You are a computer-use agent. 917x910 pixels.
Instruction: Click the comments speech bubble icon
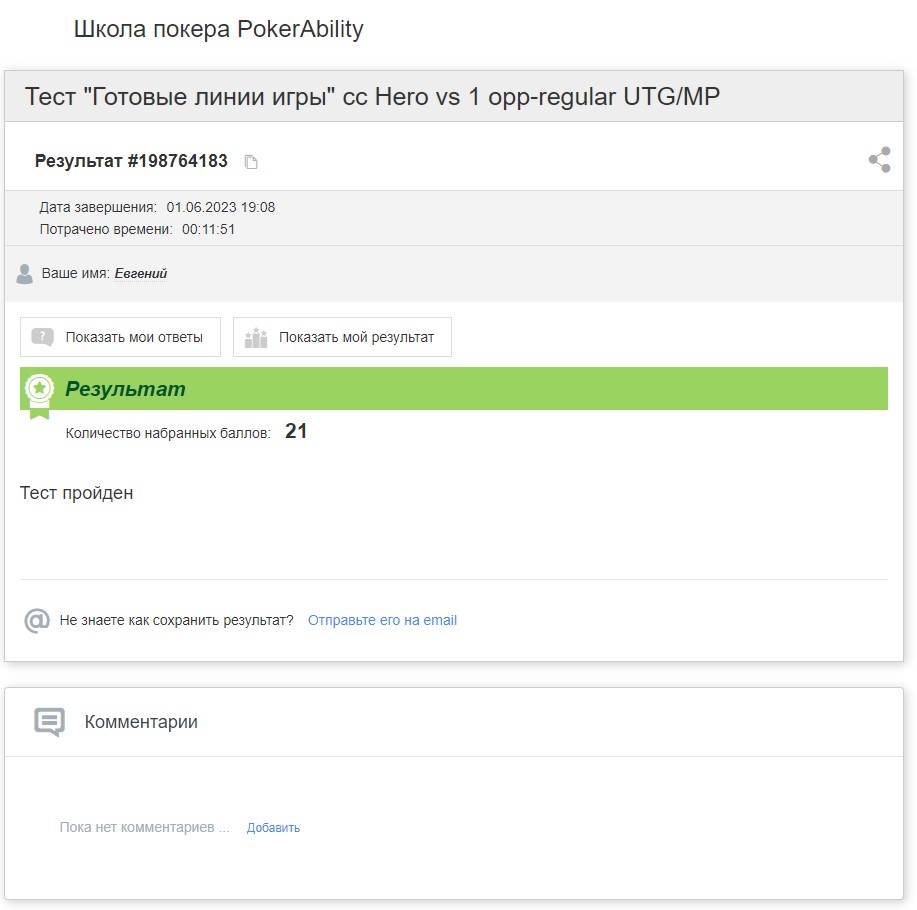point(50,722)
